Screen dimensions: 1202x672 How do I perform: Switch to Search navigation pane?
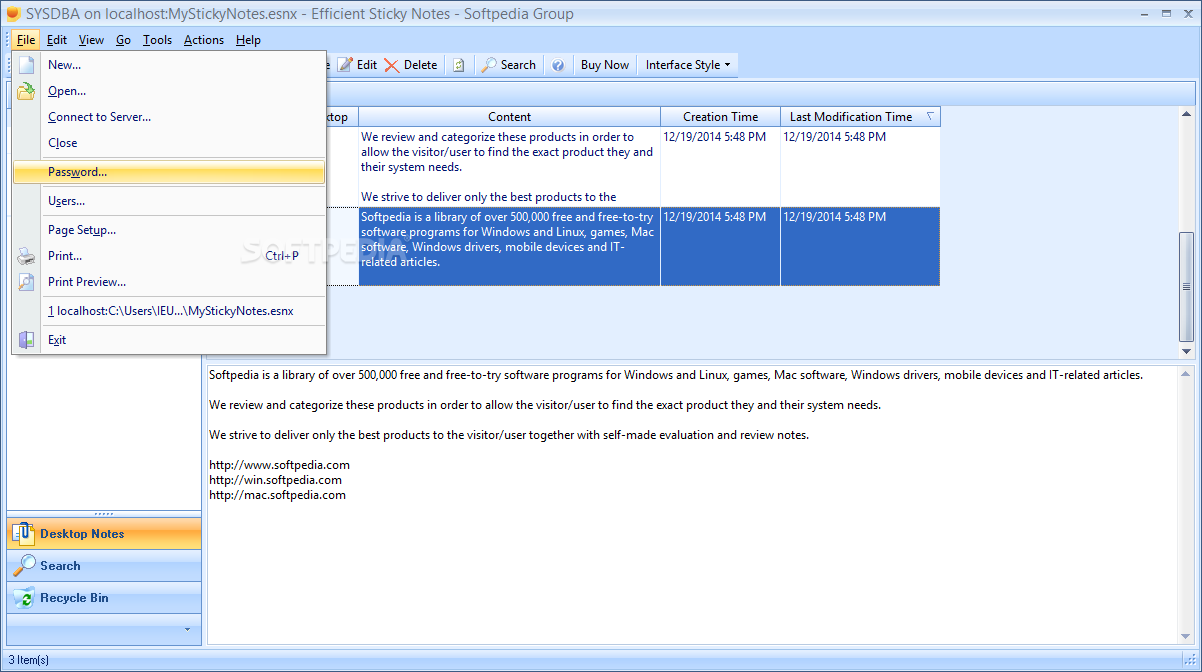104,566
